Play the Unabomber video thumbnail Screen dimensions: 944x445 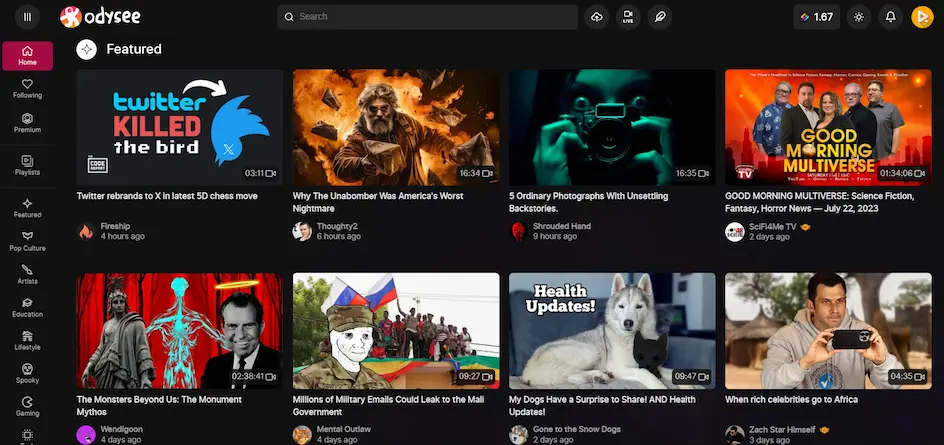(x=396, y=127)
